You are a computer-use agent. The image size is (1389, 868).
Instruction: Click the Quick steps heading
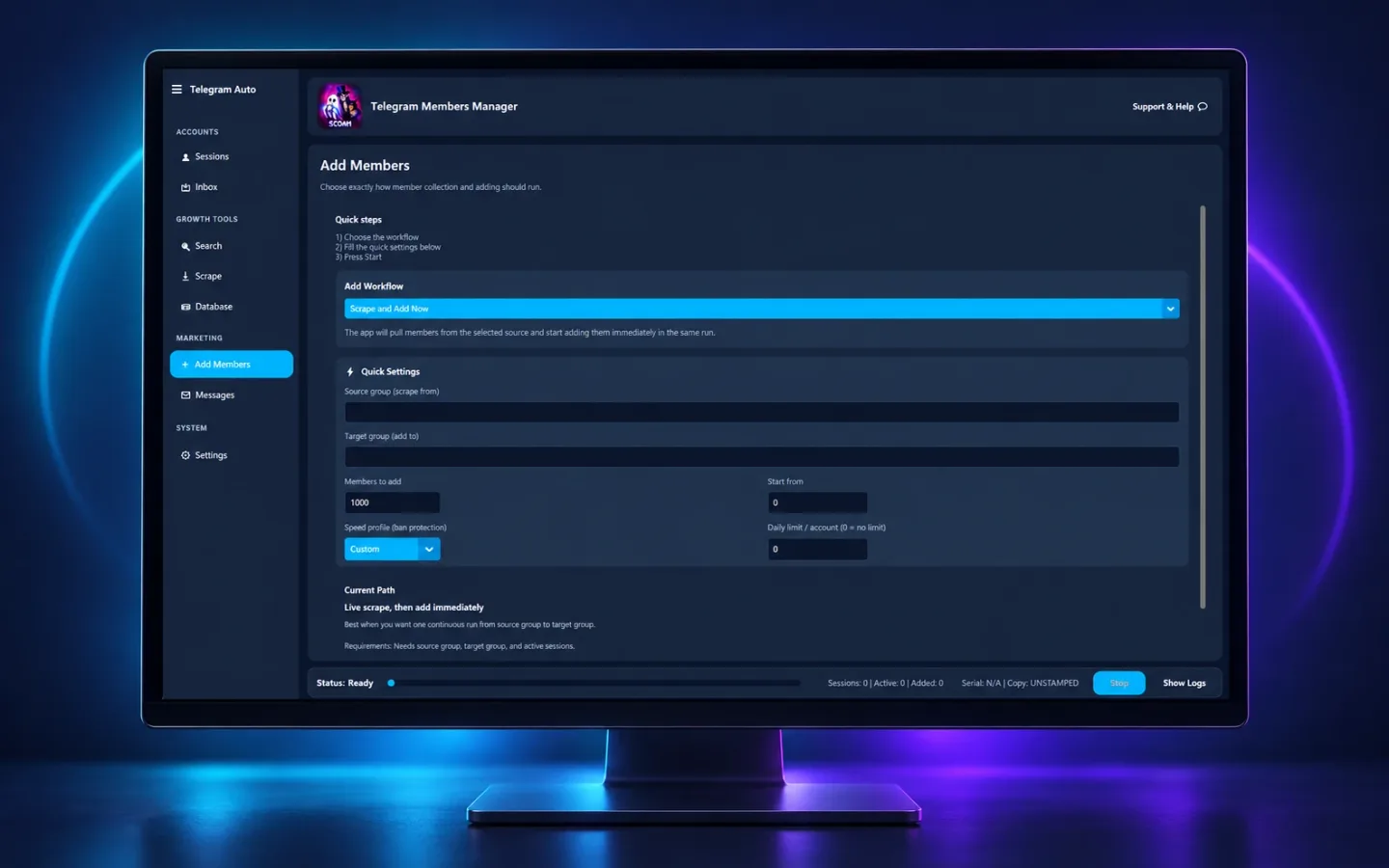(358, 220)
